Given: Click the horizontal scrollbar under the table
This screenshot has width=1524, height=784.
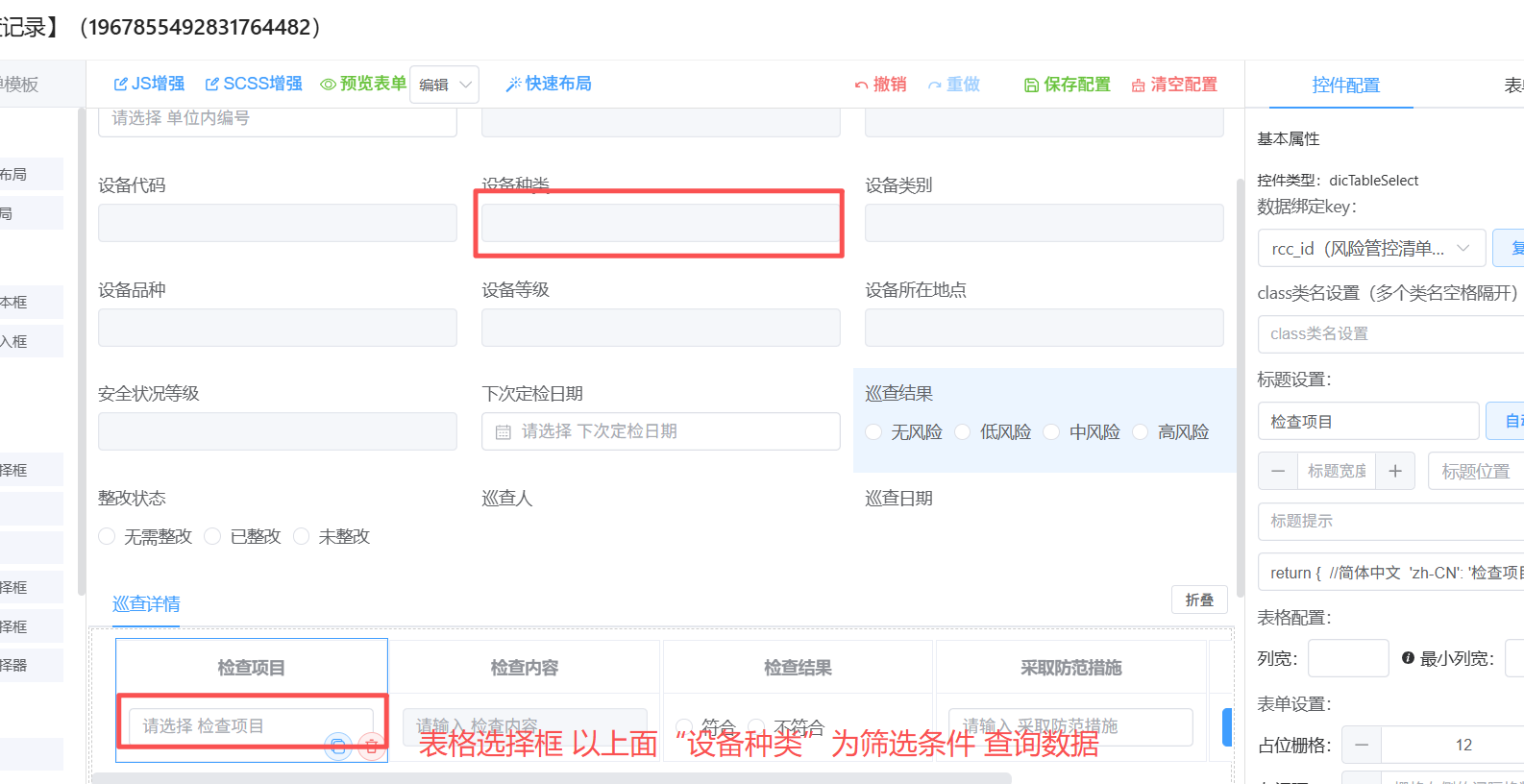Looking at the screenshot, I should (x=552, y=777).
